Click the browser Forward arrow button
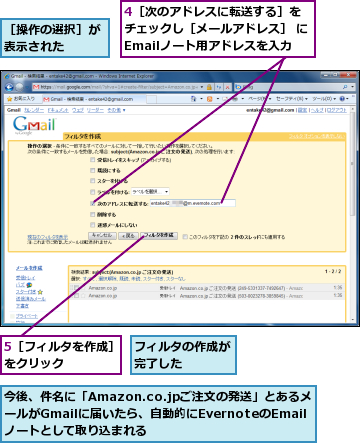 pos(19,87)
